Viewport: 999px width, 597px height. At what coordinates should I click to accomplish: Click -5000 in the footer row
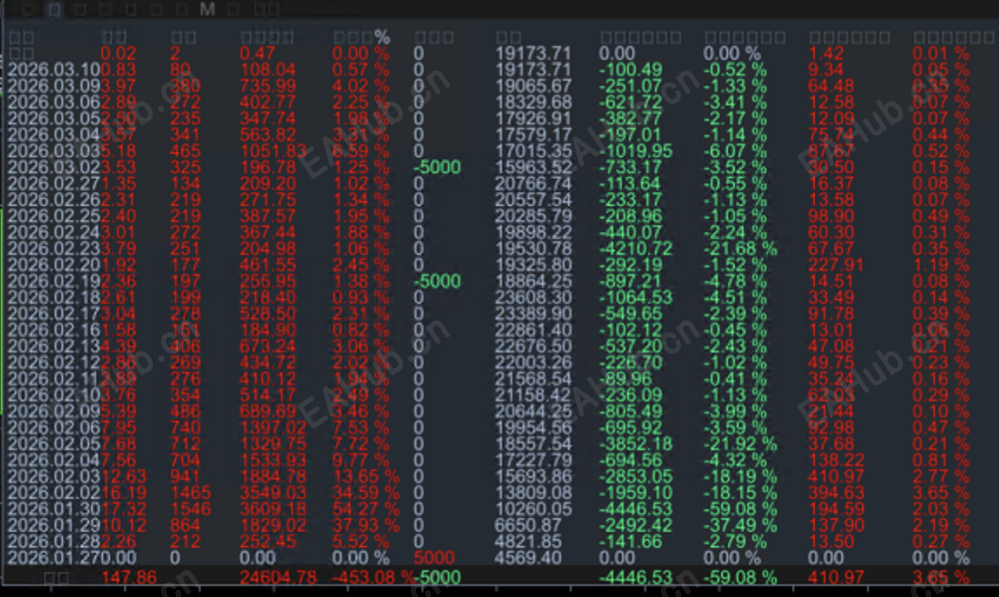point(438,577)
